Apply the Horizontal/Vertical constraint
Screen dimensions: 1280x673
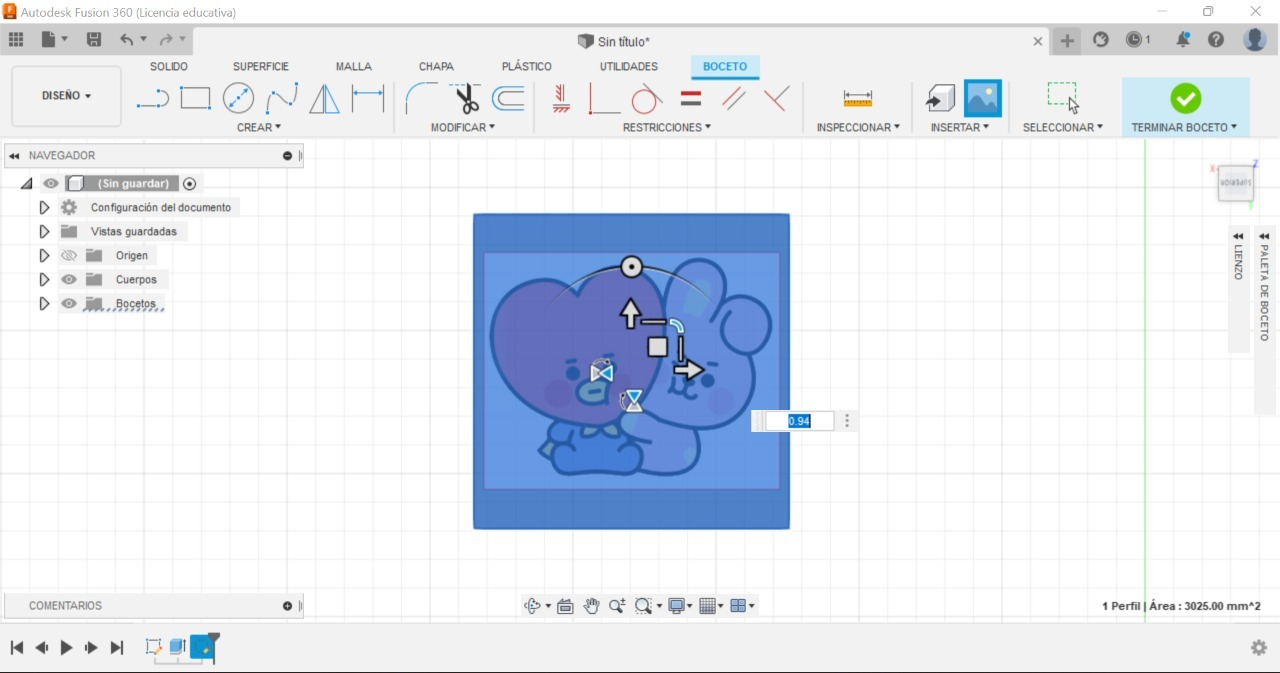[x=561, y=98]
